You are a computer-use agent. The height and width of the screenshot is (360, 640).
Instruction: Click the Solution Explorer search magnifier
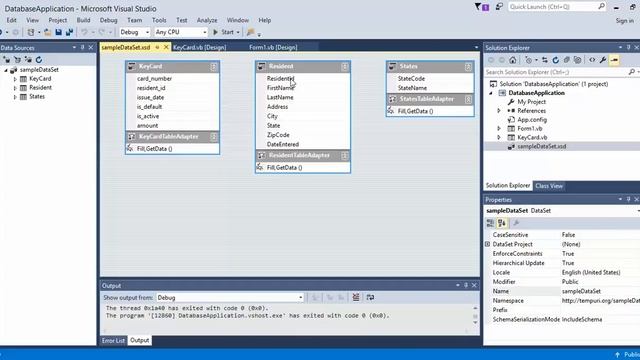coord(631,72)
